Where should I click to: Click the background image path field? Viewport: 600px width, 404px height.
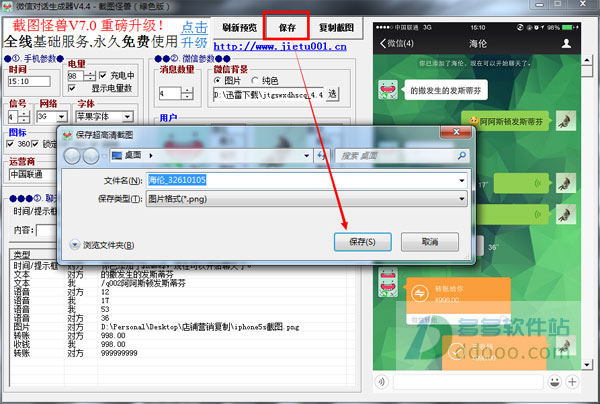(x=268, y=94)
